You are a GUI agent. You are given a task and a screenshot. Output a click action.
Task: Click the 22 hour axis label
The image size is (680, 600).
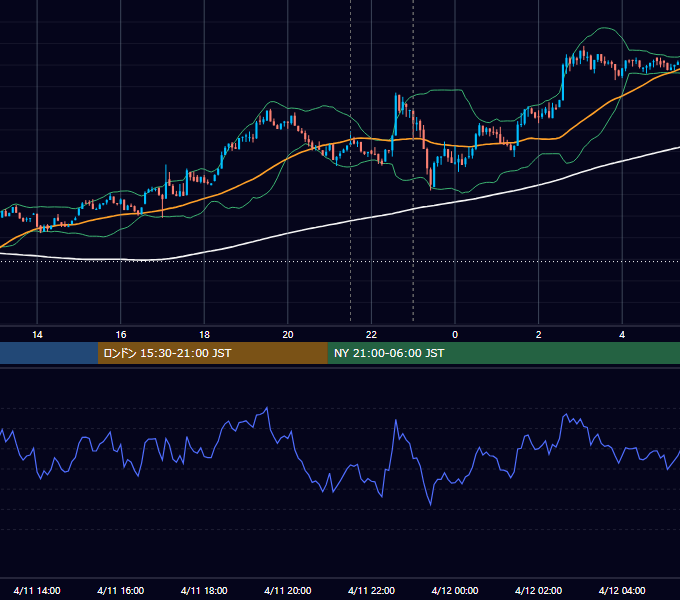371,335
